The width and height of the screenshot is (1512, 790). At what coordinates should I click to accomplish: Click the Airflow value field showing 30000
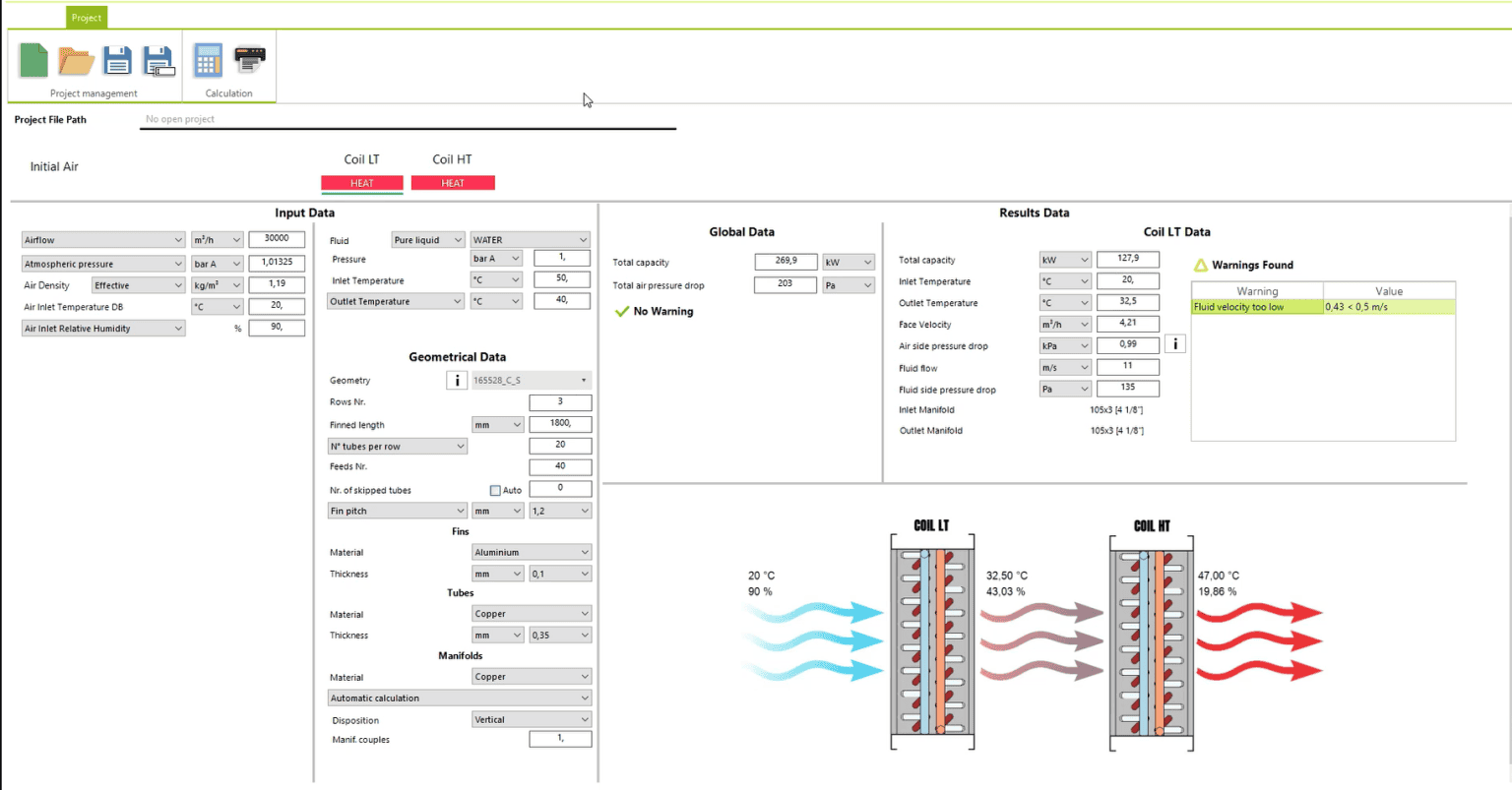coord(277,239)
